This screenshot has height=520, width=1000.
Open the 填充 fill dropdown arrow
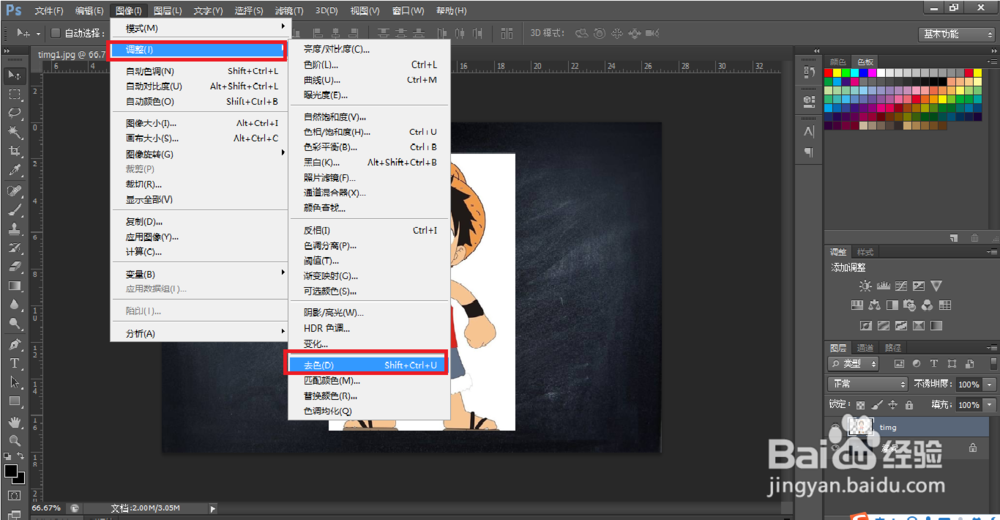[989, 405]
